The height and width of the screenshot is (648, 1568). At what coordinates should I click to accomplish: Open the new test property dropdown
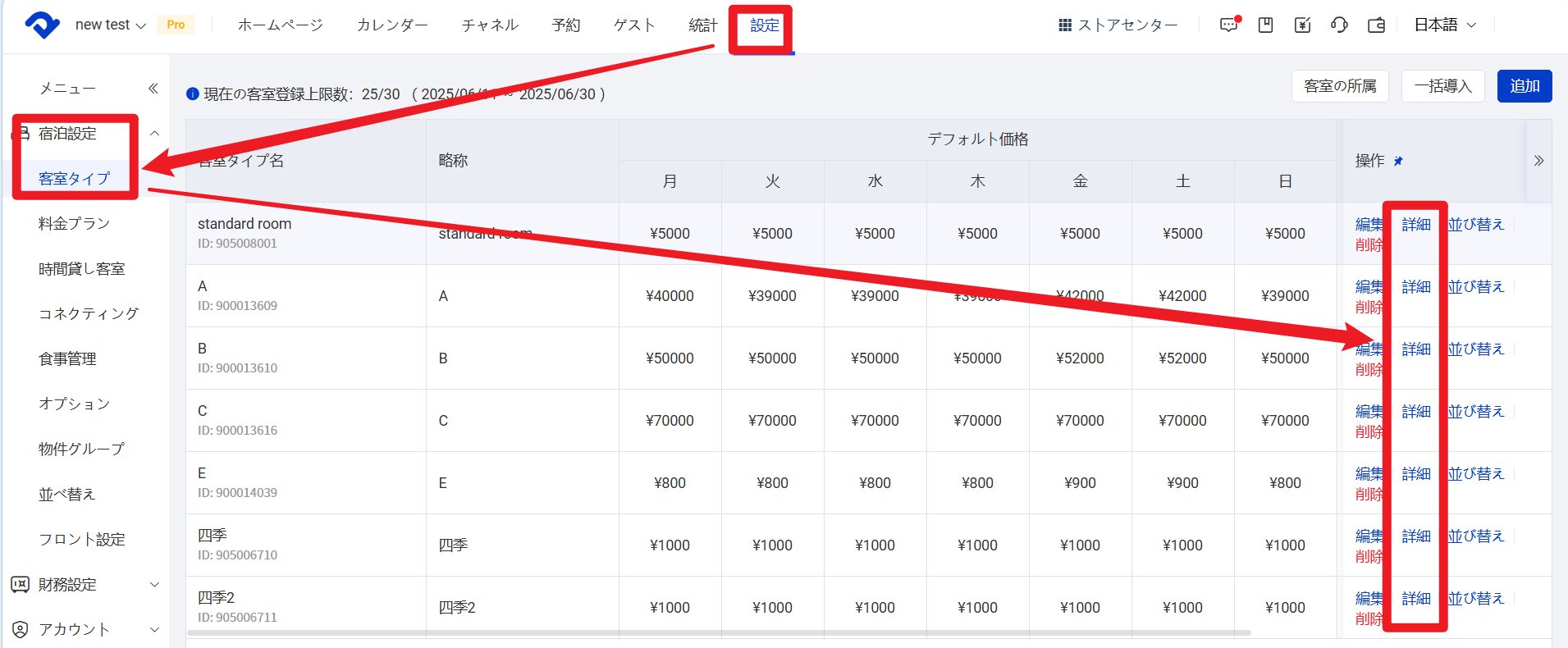point(110,25)
